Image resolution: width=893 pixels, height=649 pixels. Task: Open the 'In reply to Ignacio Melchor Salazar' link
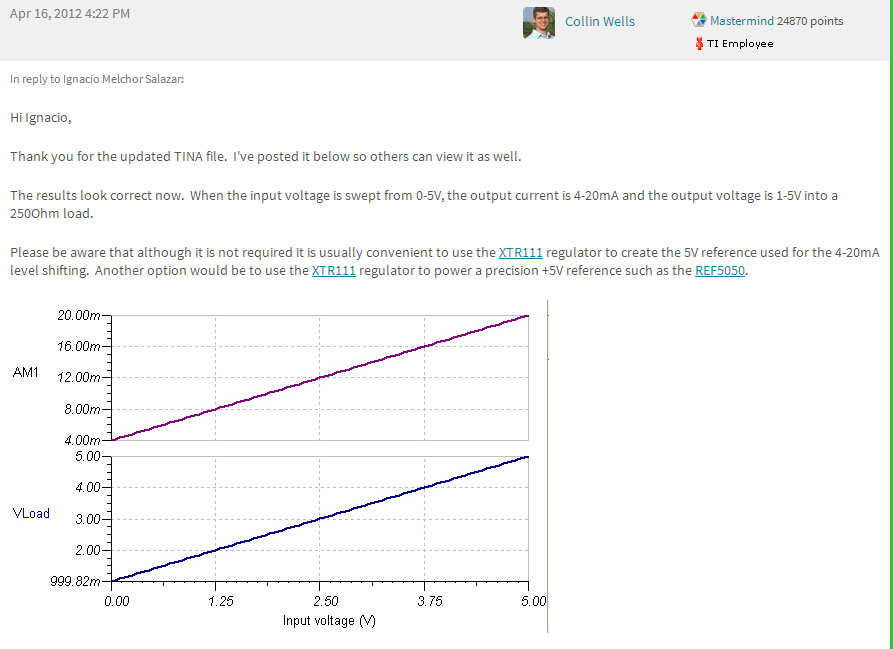pyautogui.click(x=97, y=79)
